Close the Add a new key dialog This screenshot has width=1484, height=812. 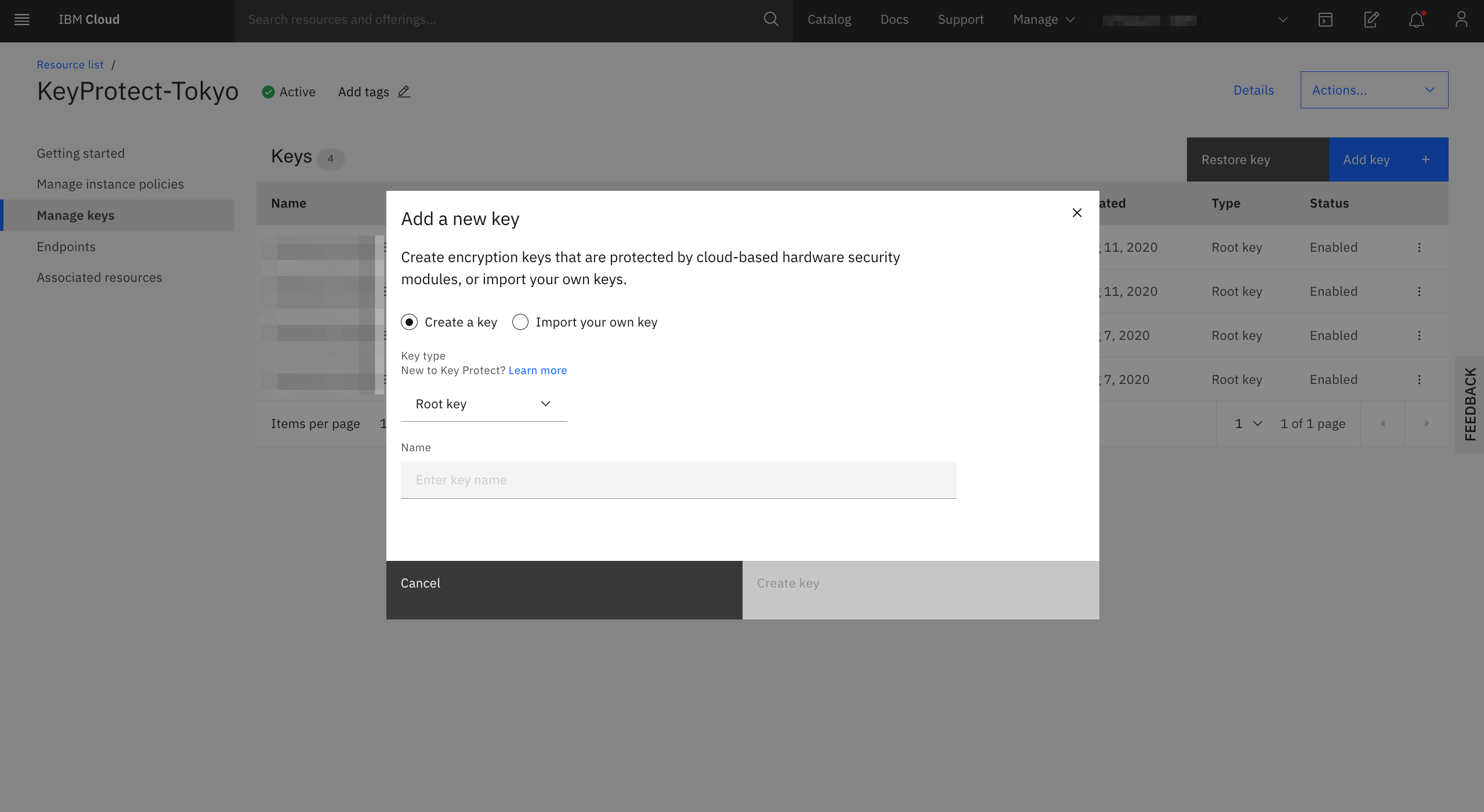(1077, 213)
